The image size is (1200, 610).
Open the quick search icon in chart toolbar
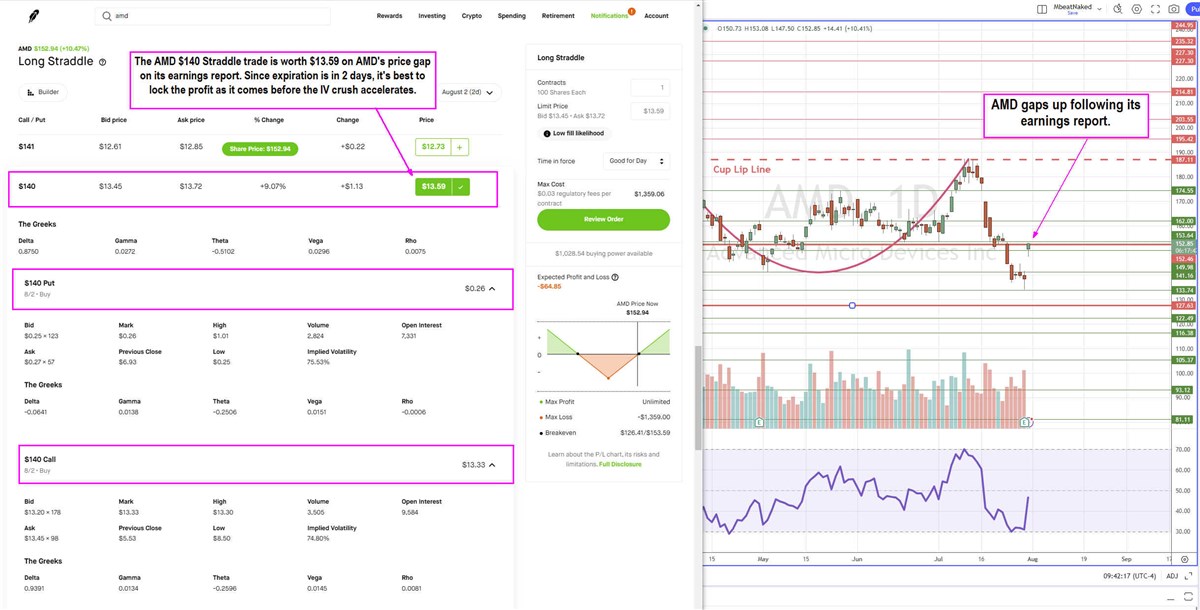(x=1117, y=9)
